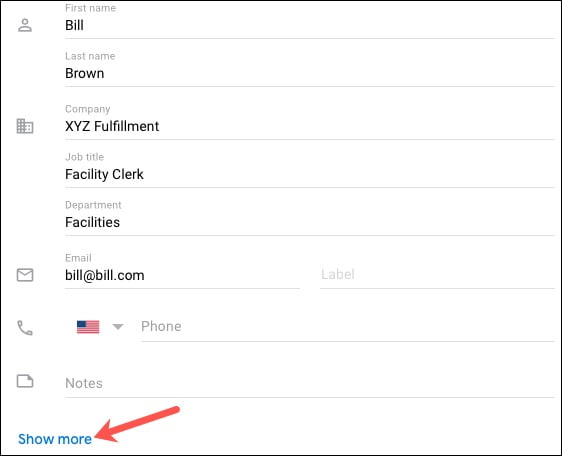Viewport: 562px width, 456px height.
Task: Click the email envelope icon
Action: [x=25, y=275]
